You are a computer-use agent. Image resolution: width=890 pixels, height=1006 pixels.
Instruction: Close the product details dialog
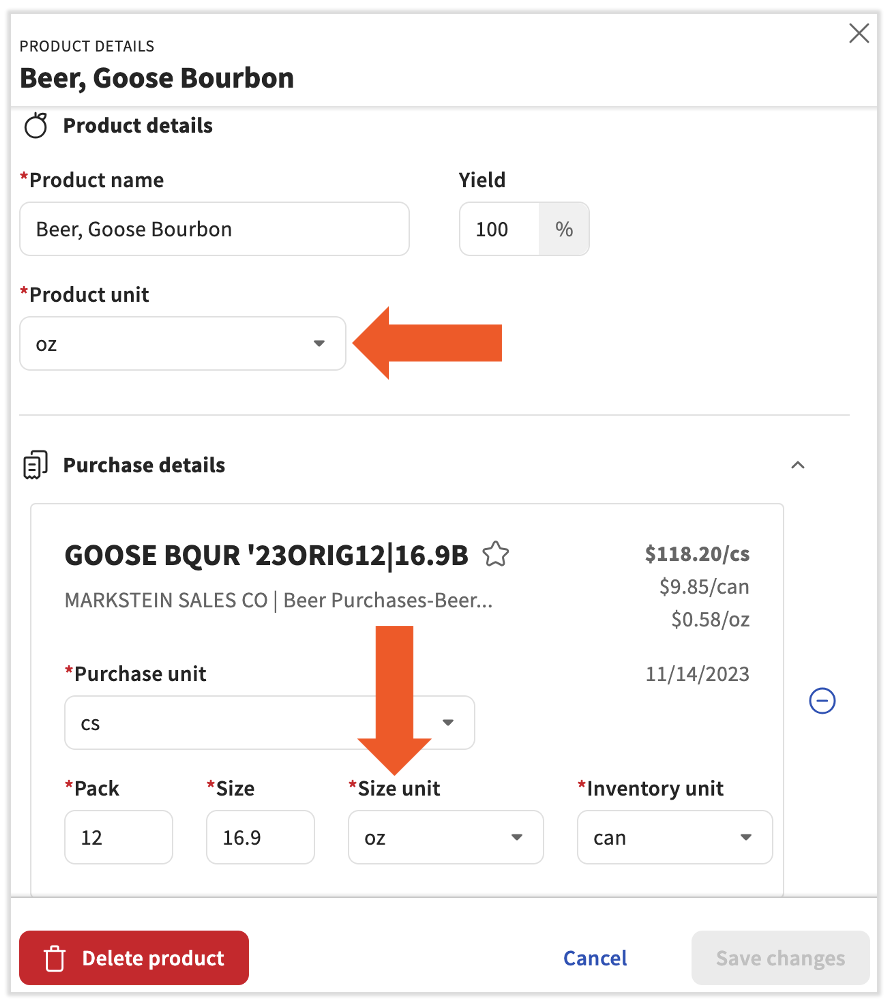tap(858, 34)
